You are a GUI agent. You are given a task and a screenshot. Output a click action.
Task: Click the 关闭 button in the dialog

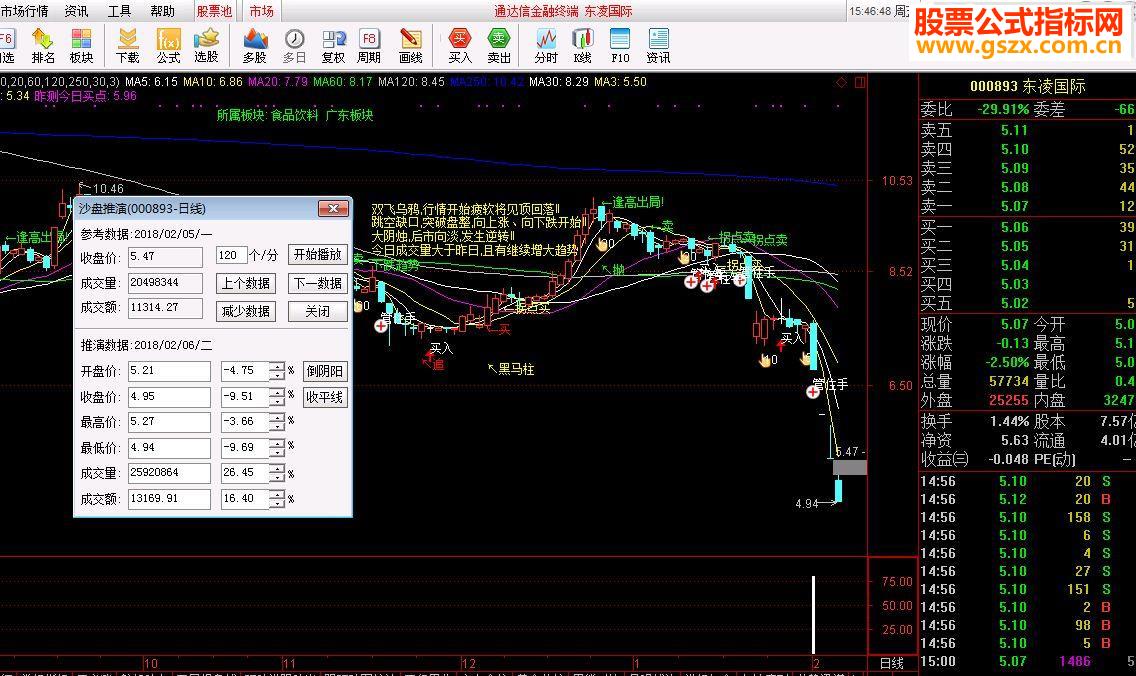pos(317,312)
